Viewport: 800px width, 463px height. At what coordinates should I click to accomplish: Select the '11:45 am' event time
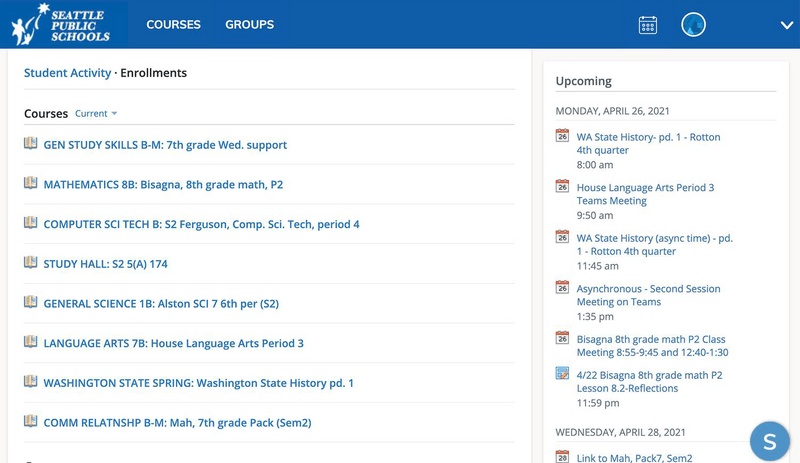tap(597, 265)
